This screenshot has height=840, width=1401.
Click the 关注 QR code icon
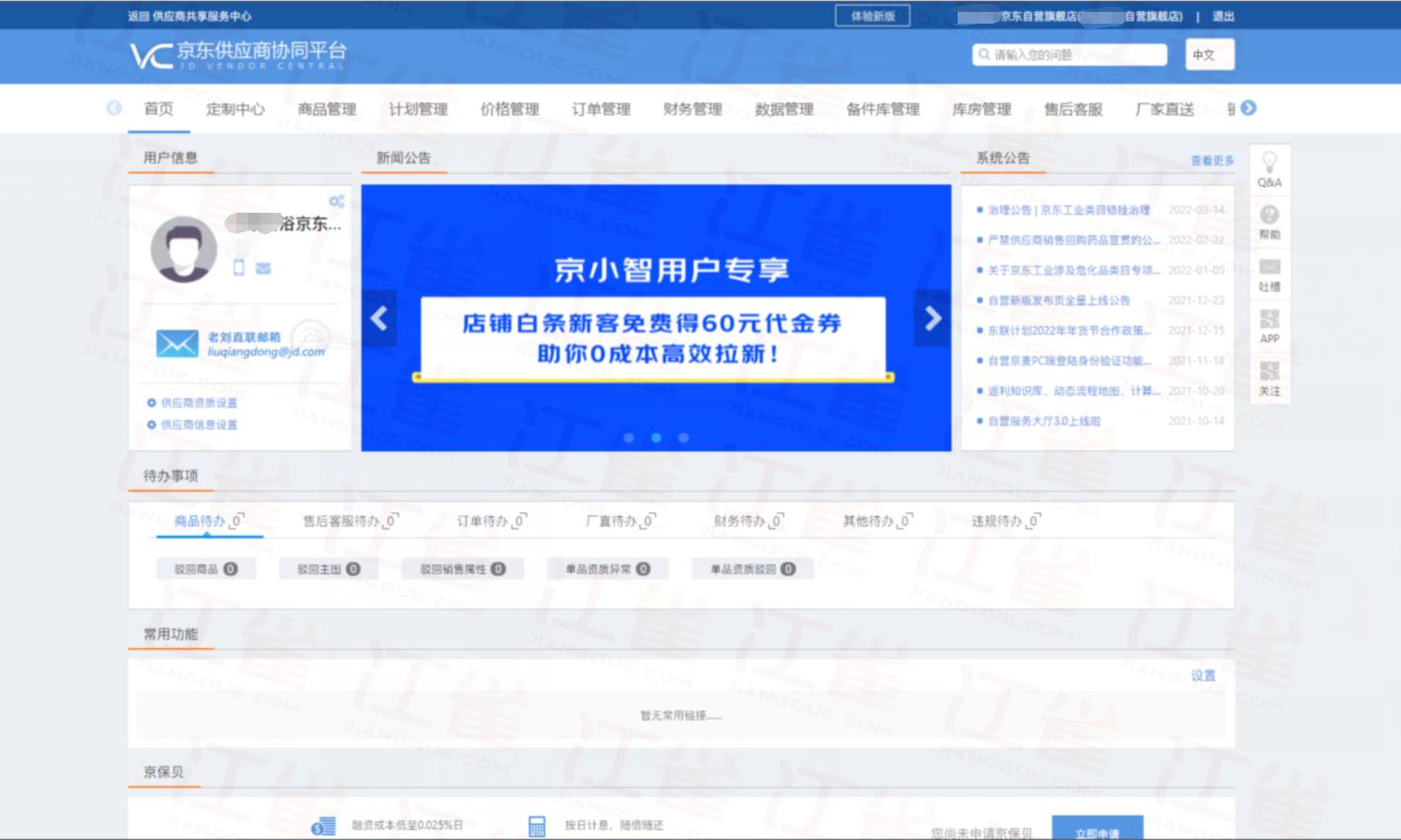click(x=1269, y=371)
